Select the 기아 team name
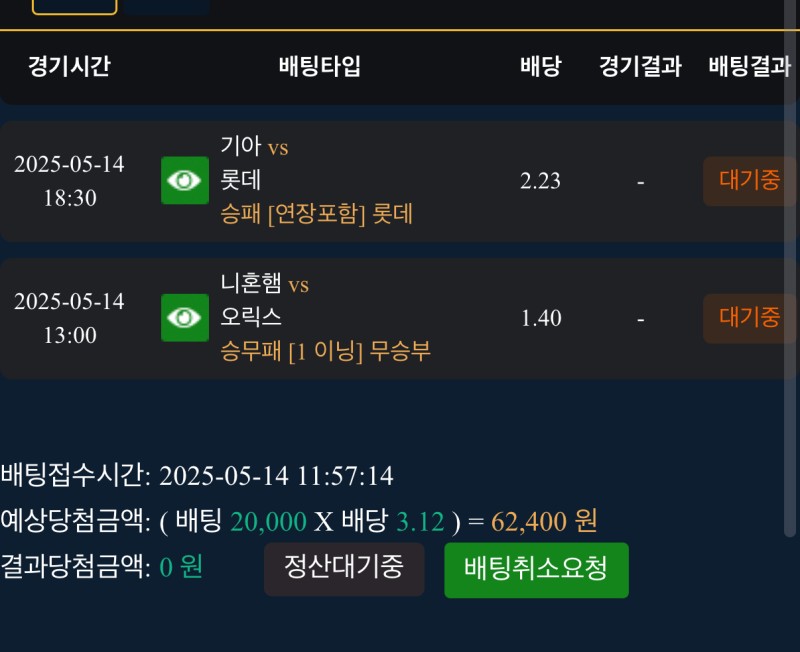The image size is (800, 652). 240,147
